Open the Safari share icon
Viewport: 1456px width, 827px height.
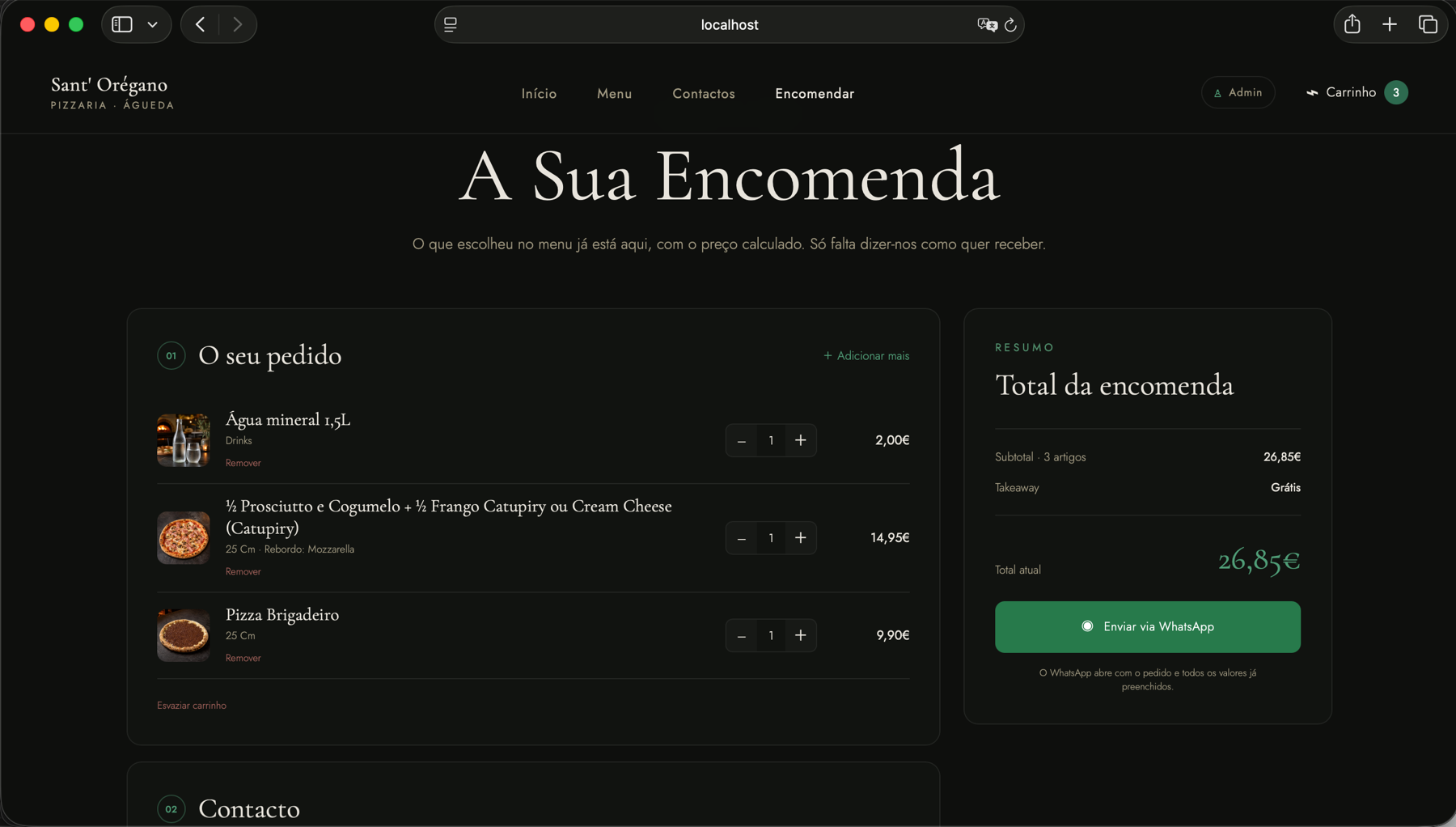tap(1352, 24)
